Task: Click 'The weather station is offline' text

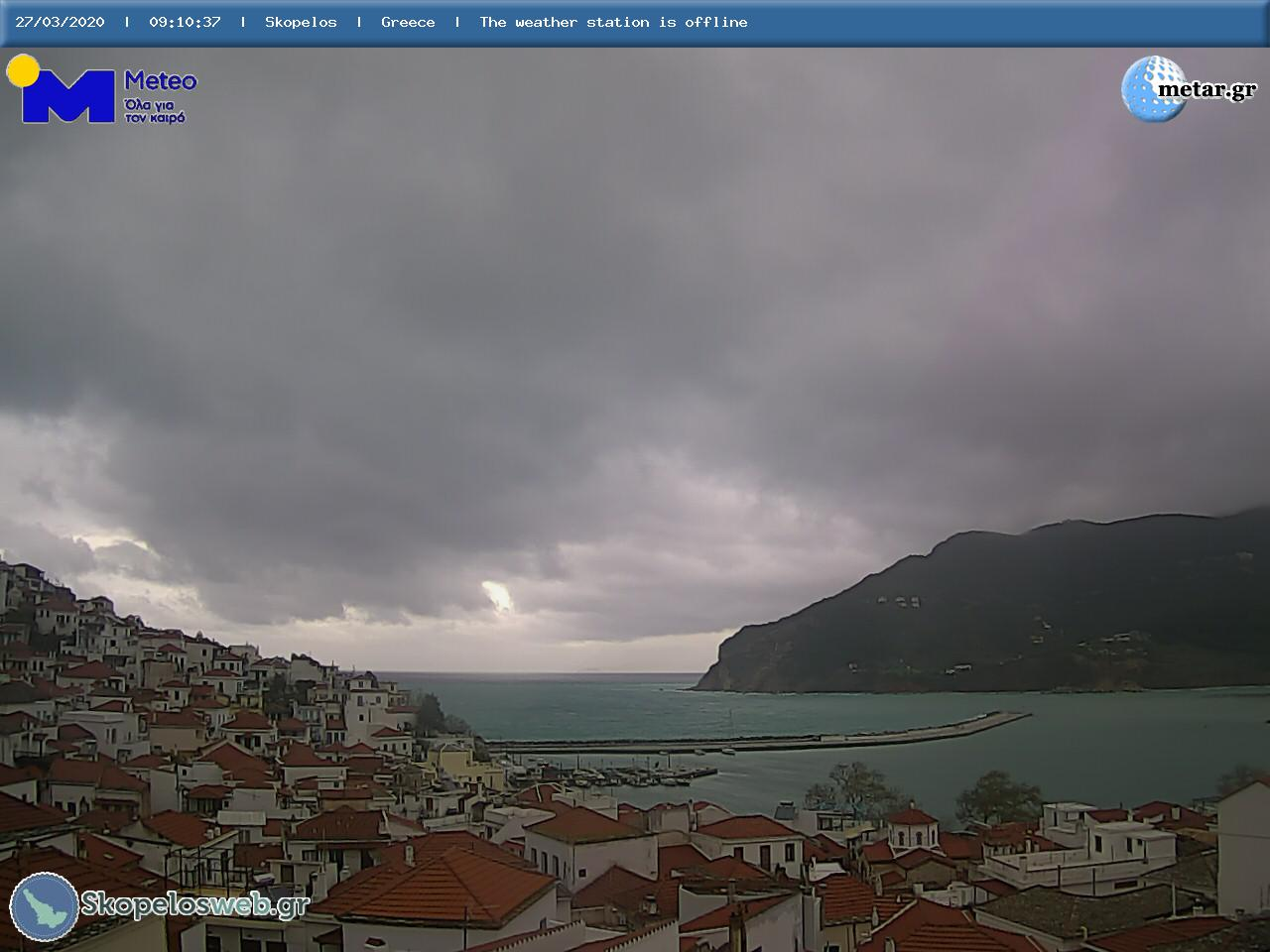Action: (x=613, y=22)
